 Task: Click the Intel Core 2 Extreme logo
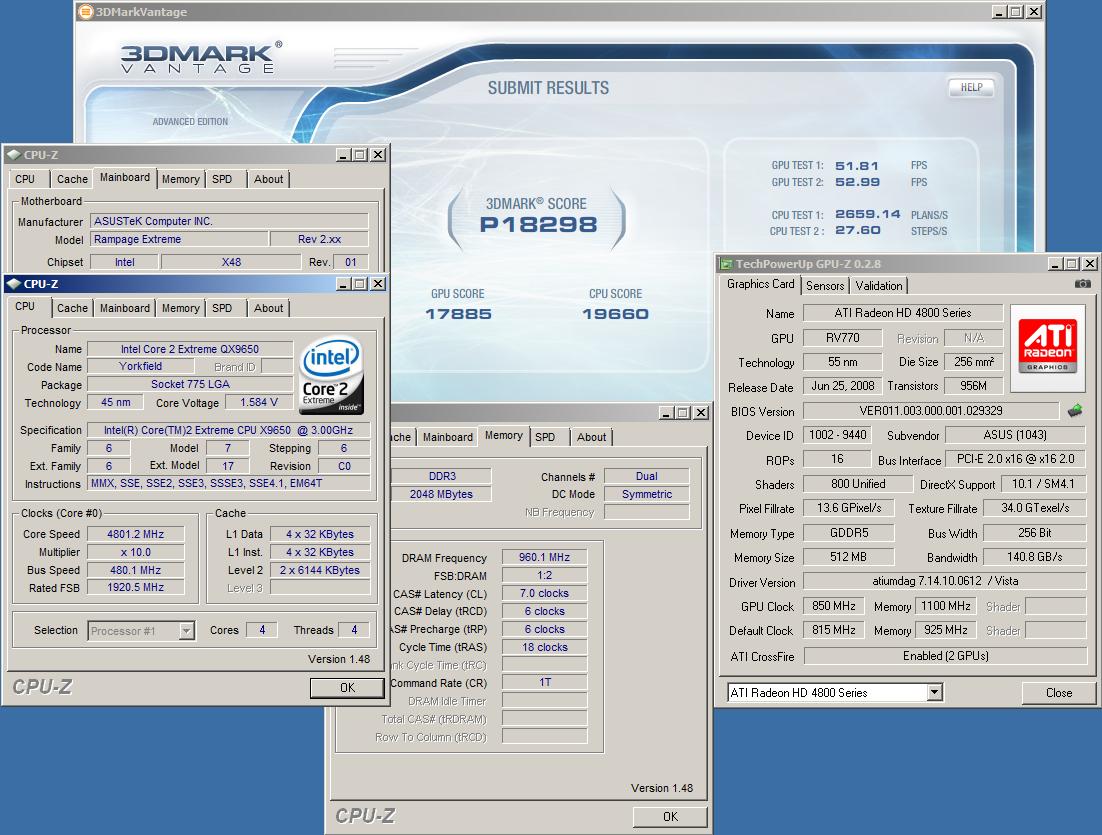(x=332, y=376)
